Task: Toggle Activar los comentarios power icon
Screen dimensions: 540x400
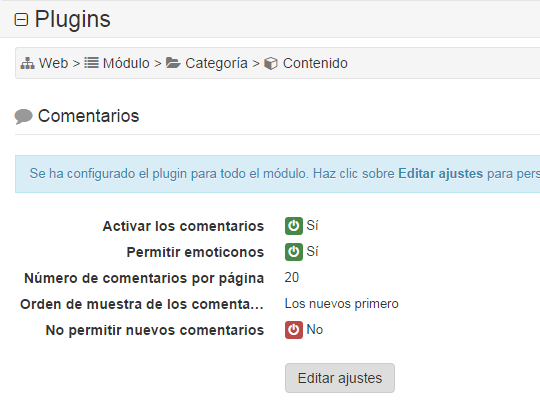Action: coord(294,226)
